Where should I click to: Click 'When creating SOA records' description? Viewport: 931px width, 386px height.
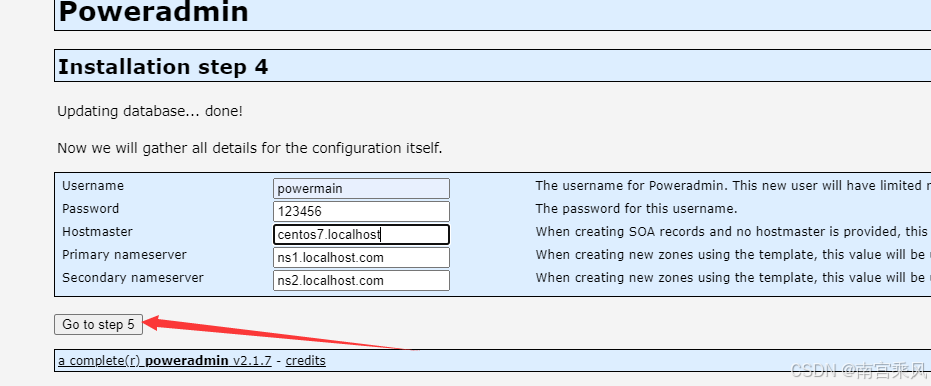(733, 232)
